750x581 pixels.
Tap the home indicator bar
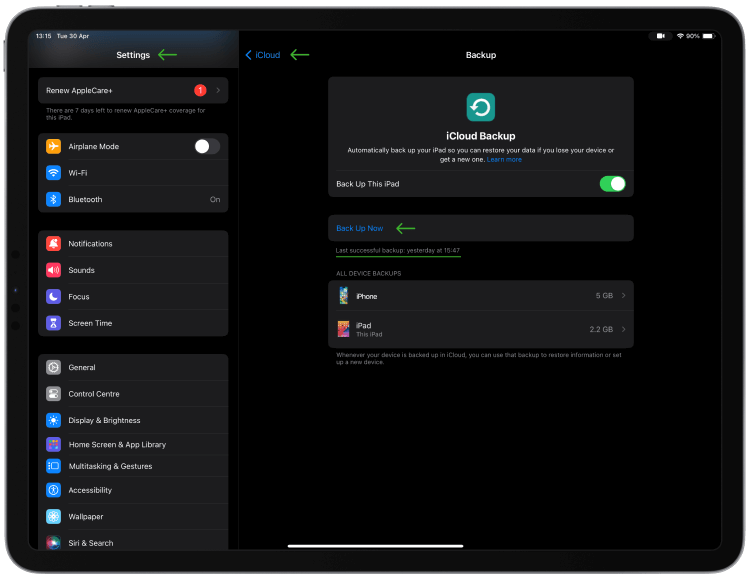click(375, 546)
